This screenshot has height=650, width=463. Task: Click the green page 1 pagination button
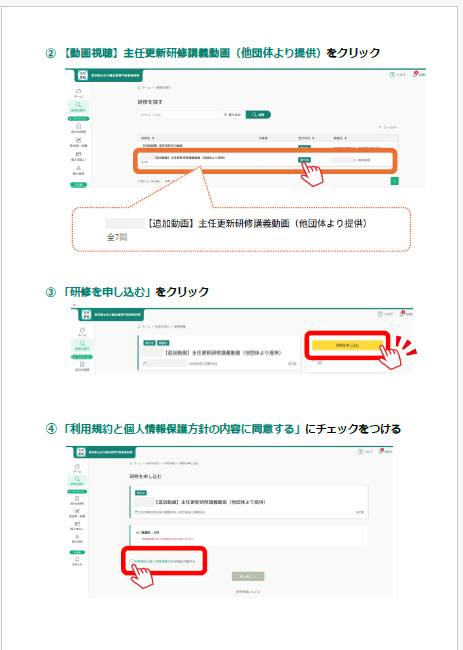395,181
